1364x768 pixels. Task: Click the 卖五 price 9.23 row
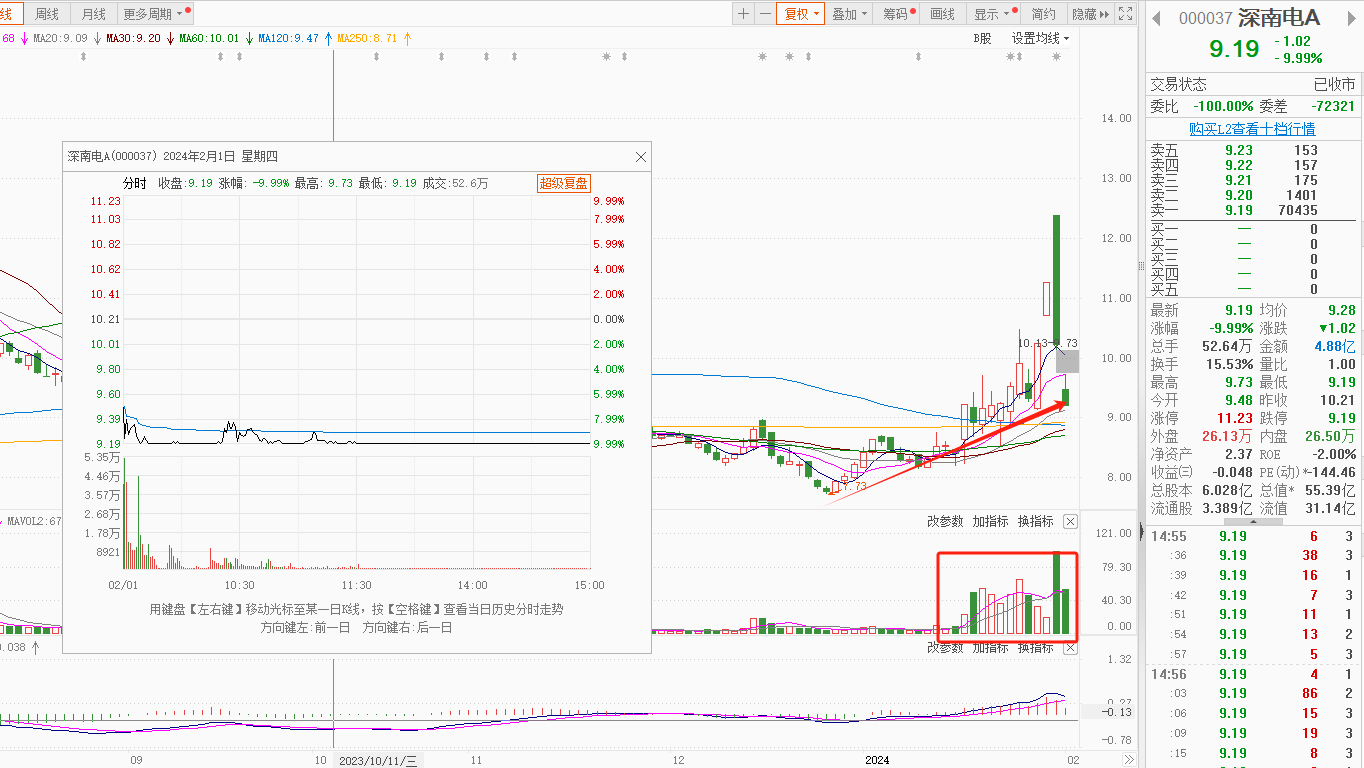(1252, 151)
